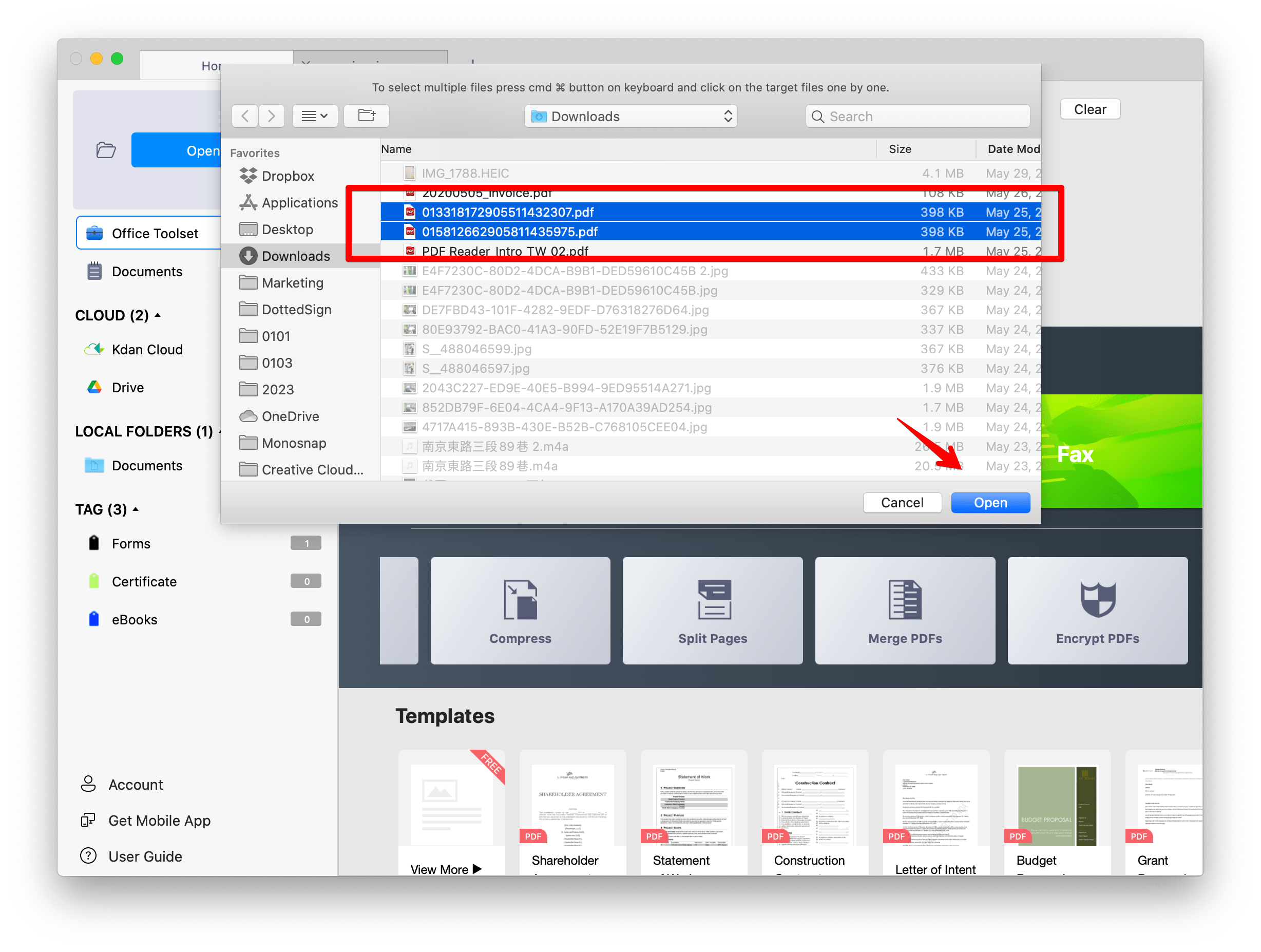The height and width of the screenshot is (952, 1261).
Task: Open Drive under the Cloud section
Action: [x=128, y=387]
